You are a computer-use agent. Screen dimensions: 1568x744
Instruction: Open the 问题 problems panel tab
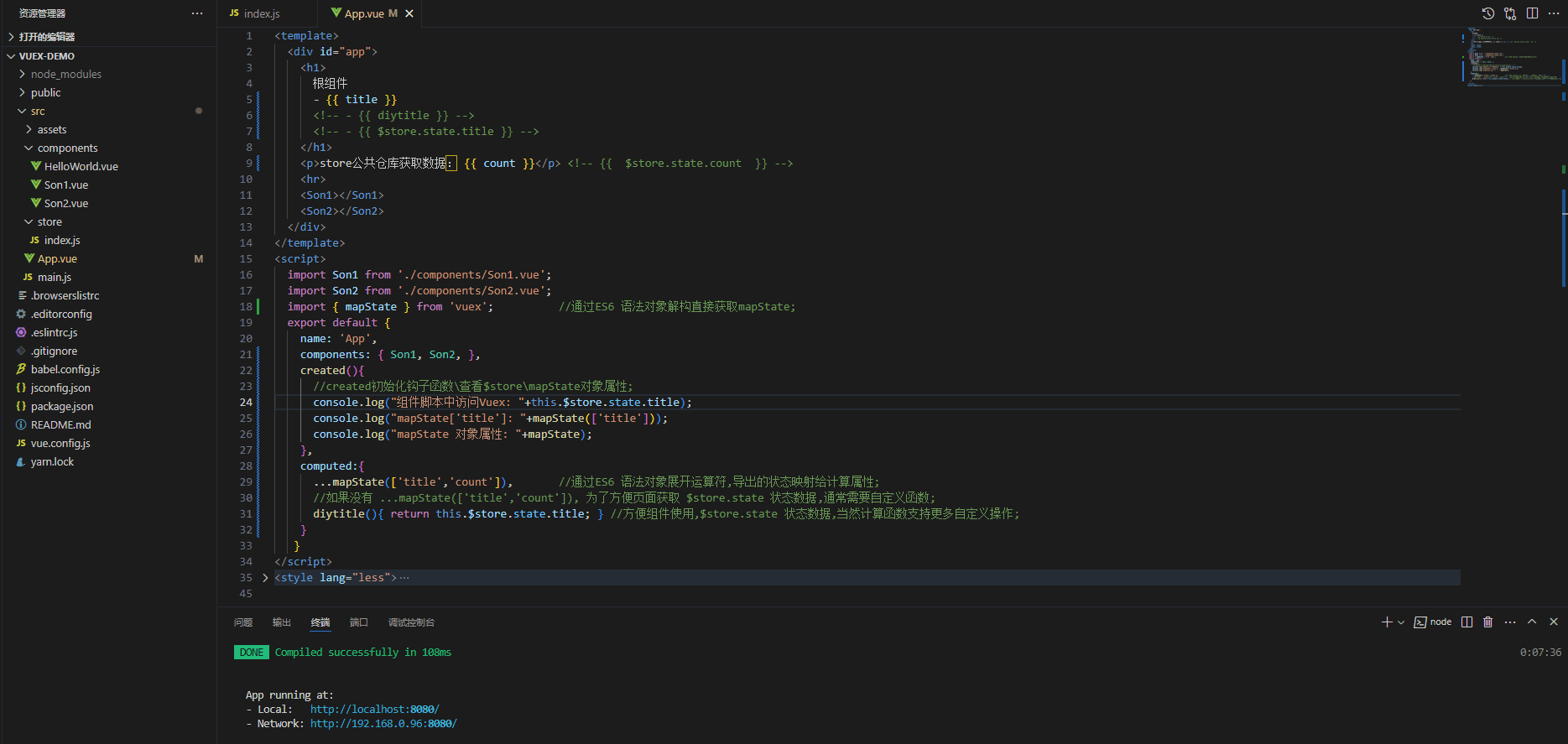[x=243, y=622]
